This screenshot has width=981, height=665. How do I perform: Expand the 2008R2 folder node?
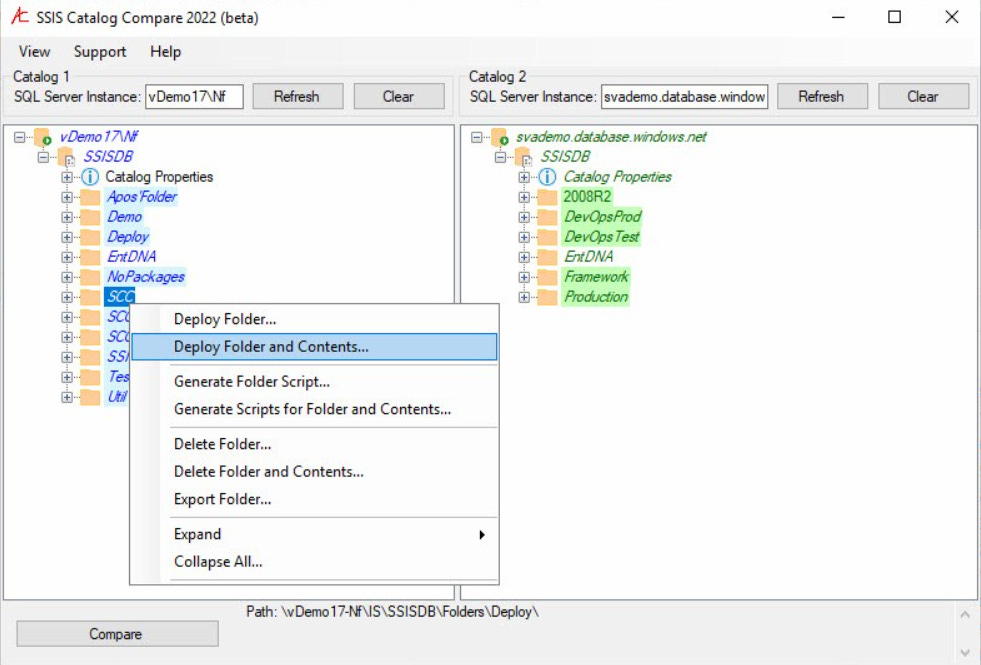click(524, 197)
